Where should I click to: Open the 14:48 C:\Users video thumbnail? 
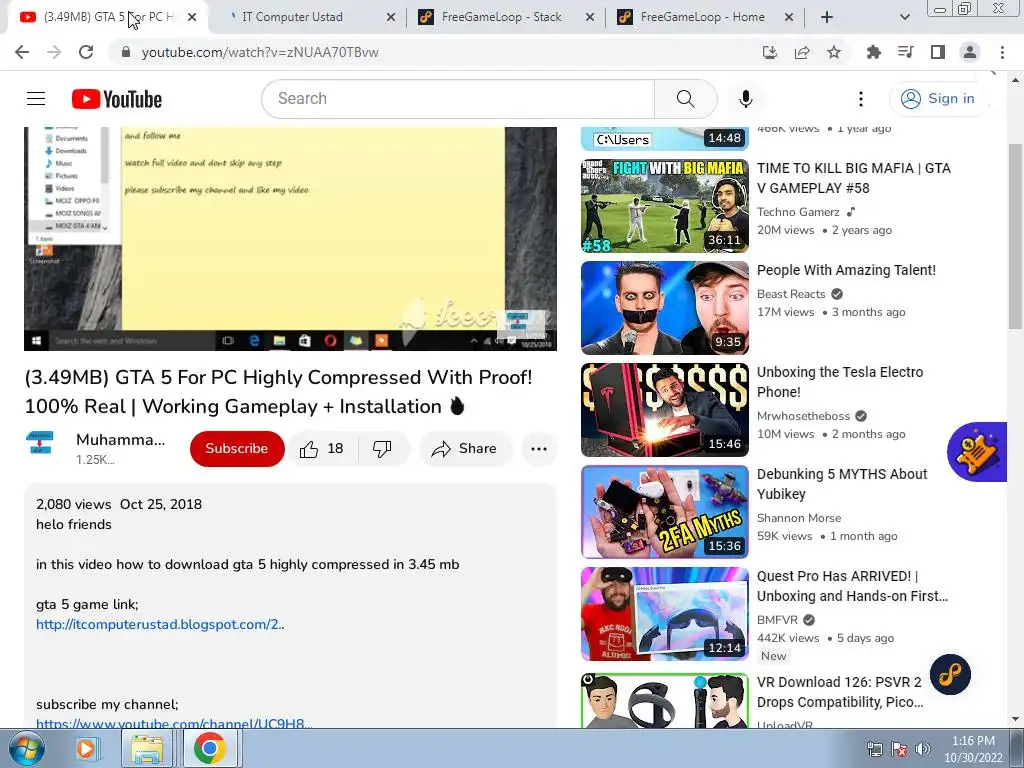[664, 138]
